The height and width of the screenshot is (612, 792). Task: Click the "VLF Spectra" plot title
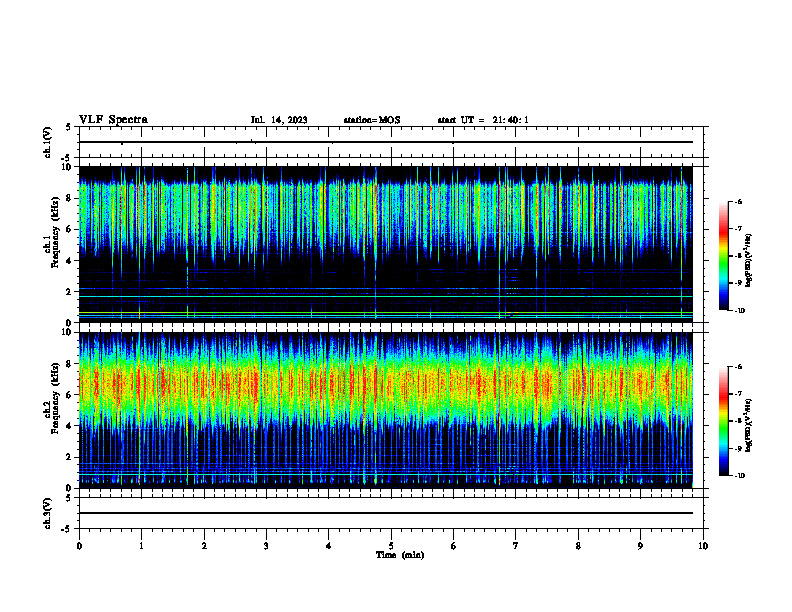point(113,120)
